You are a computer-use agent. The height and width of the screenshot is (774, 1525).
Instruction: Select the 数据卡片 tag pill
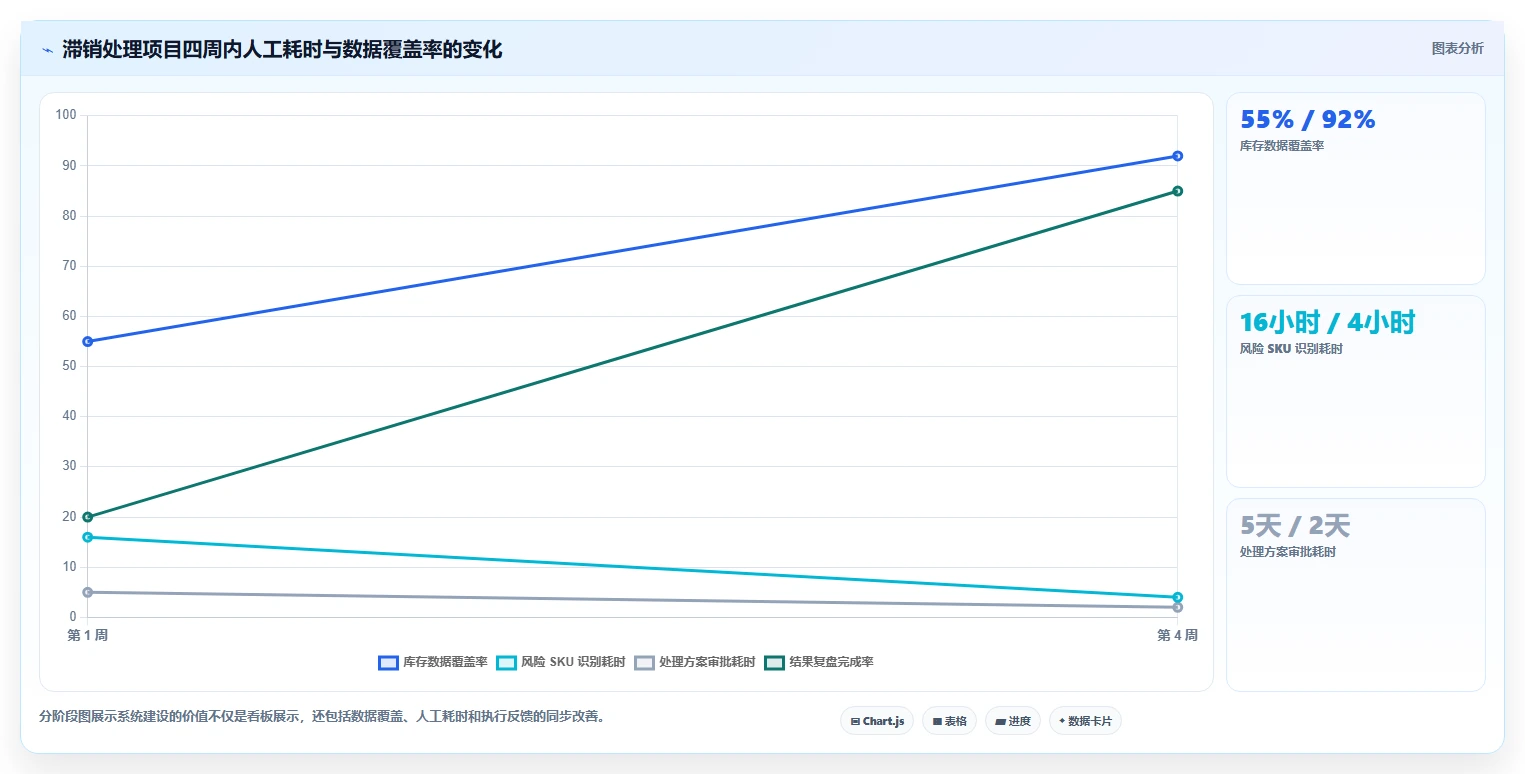pos(1085,721)
